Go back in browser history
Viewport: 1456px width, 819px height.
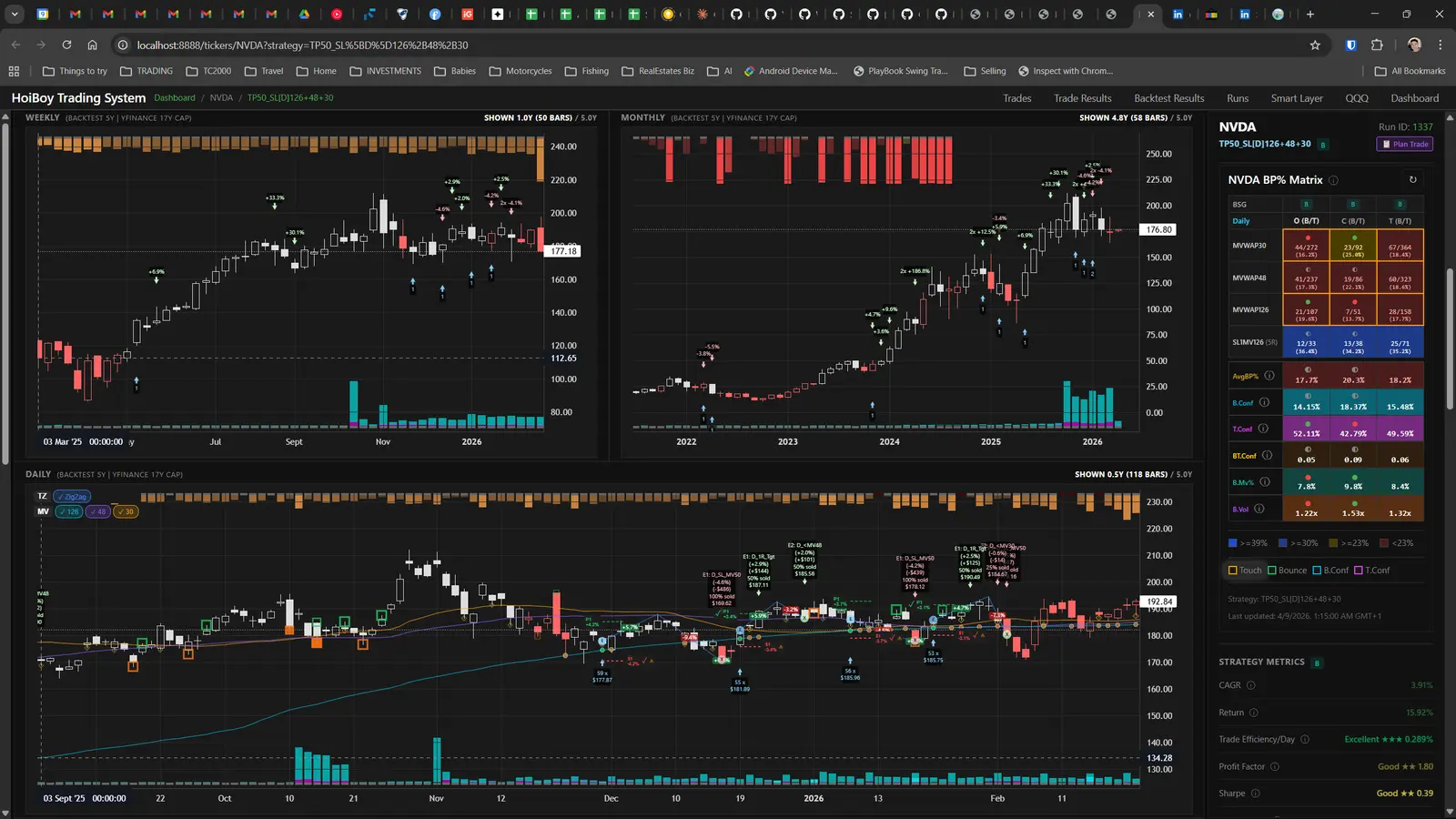15,45
